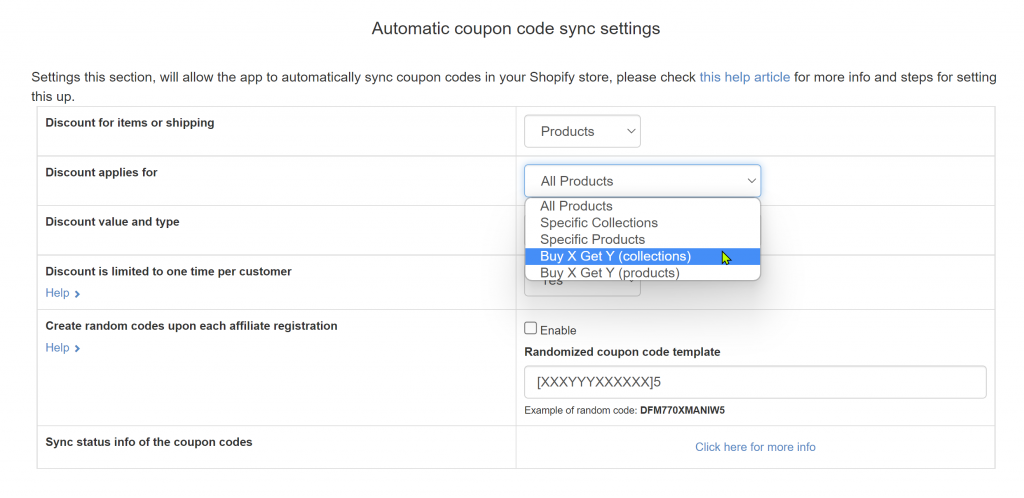Open 'Click here for more info' link

(755, 447)
